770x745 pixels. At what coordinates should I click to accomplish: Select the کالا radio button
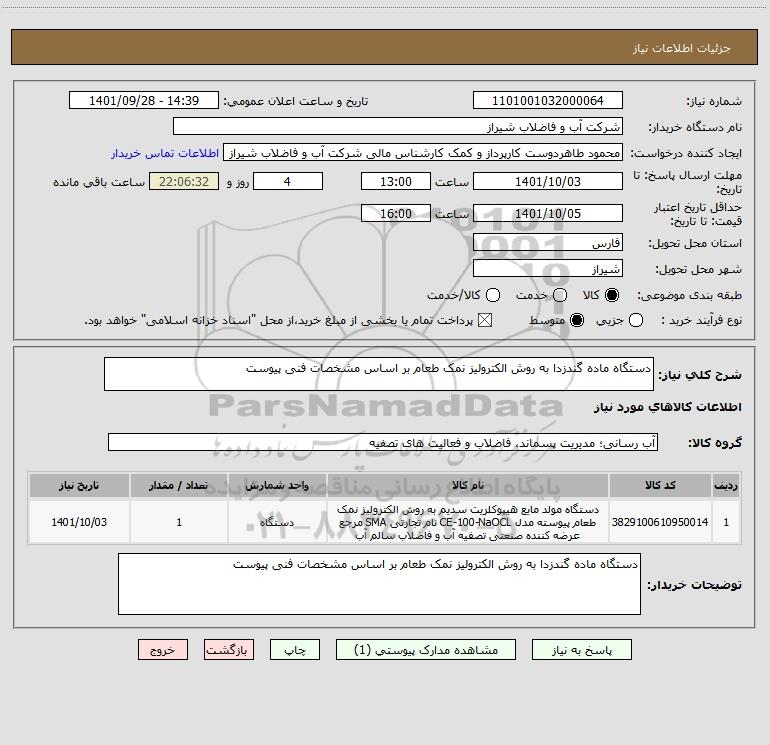(612, 295)
